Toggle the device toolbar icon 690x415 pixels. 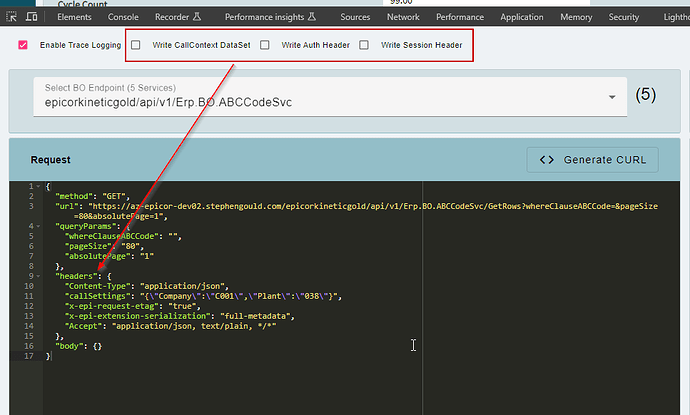click(31, 17)
